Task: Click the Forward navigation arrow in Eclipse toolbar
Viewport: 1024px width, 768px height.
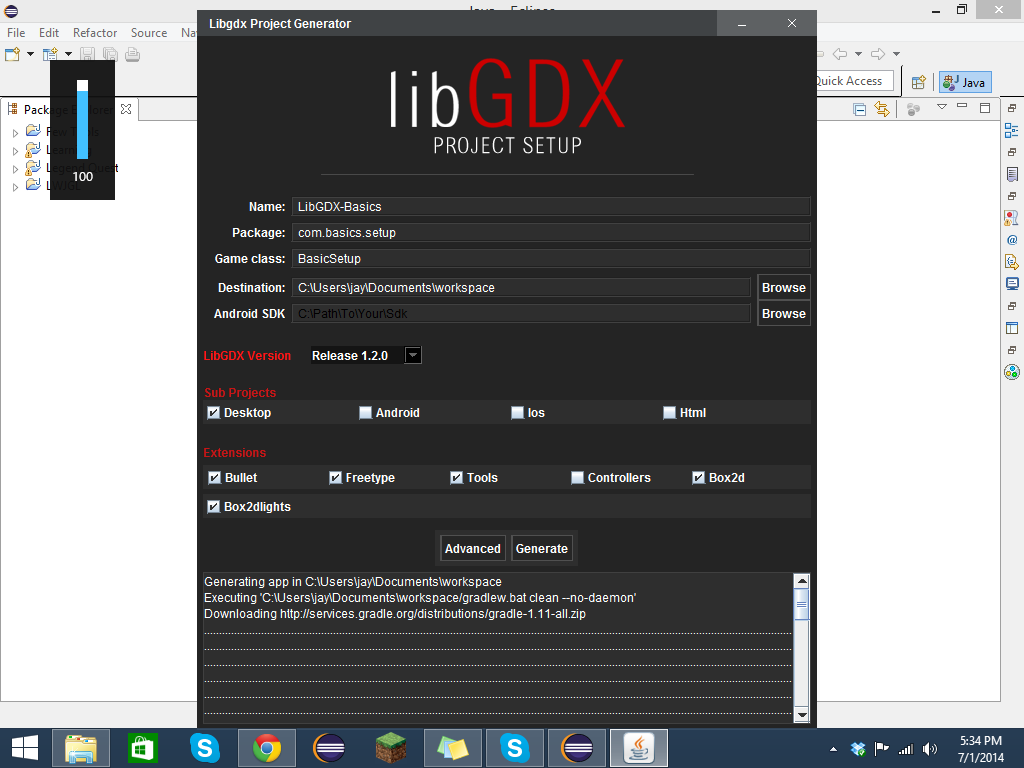Action: [x=878, y=54]
